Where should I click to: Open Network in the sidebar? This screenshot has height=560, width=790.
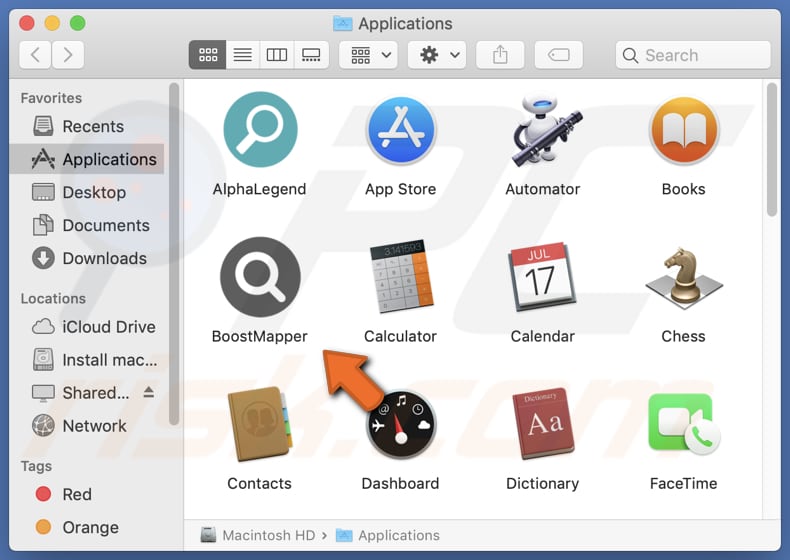pyautogui.click(x=87, y=426)
